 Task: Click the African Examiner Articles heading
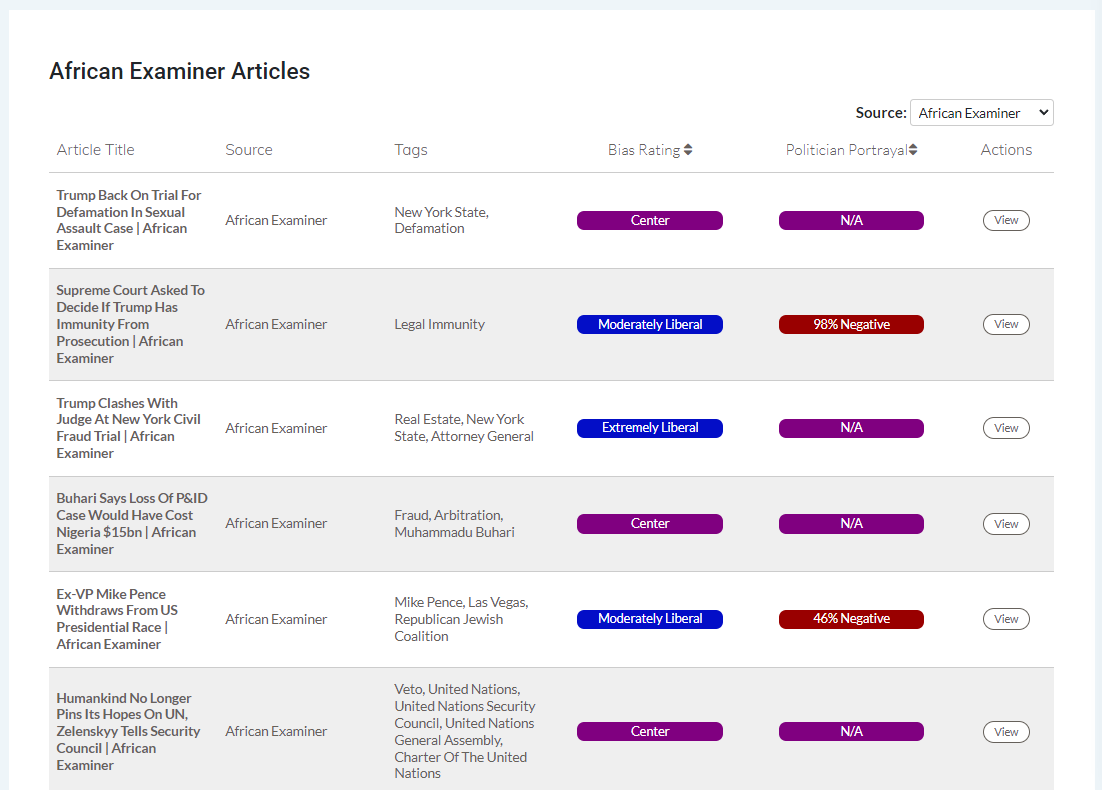[180, 71]
